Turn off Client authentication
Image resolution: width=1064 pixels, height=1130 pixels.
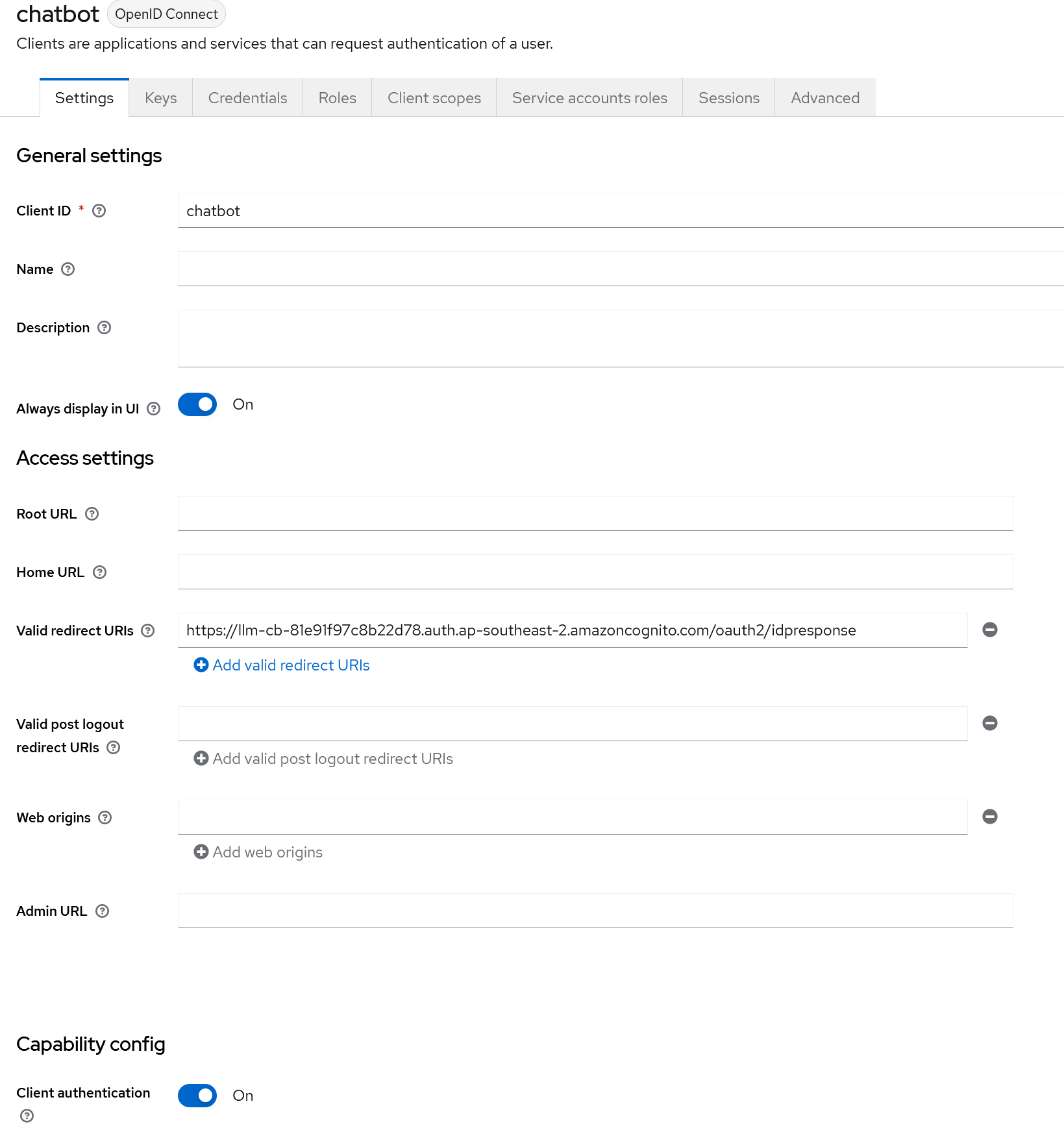197,1096
